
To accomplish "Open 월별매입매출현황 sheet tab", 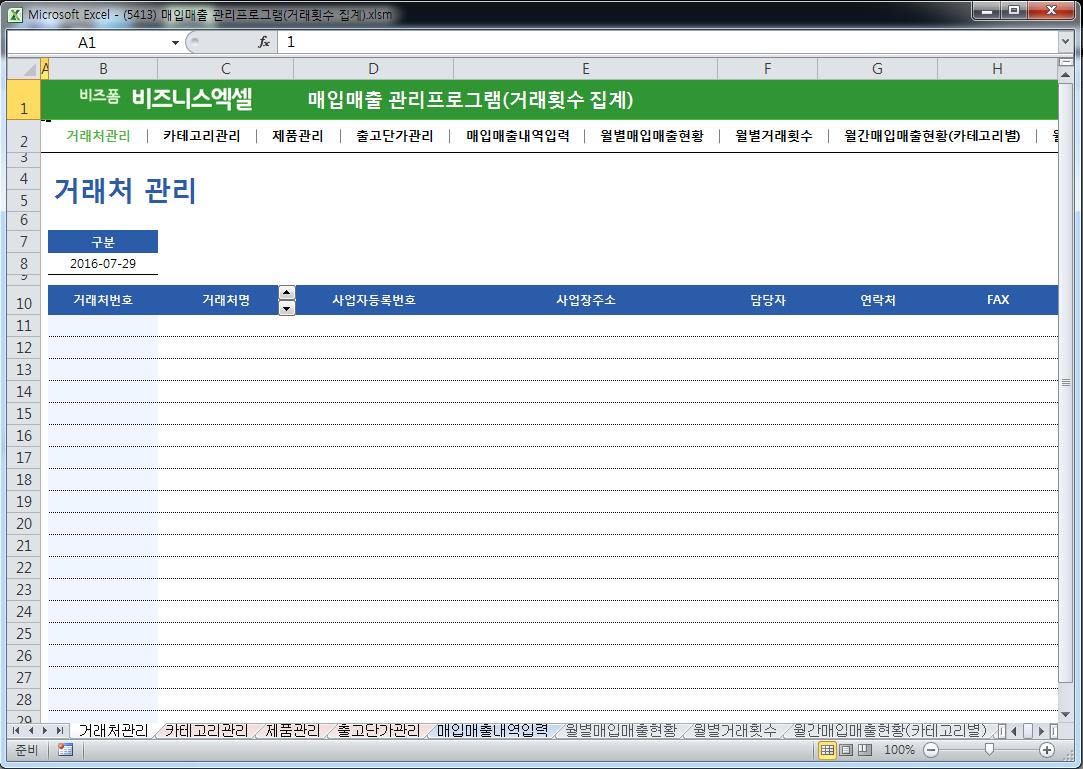I will (621, 730).
